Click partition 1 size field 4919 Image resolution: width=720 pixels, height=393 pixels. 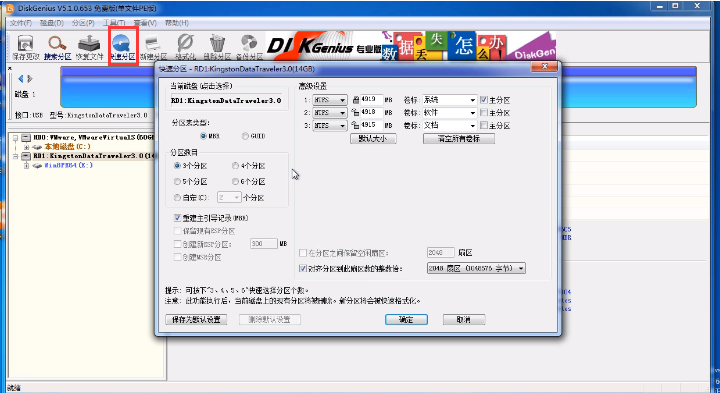[x=371, y=100]
